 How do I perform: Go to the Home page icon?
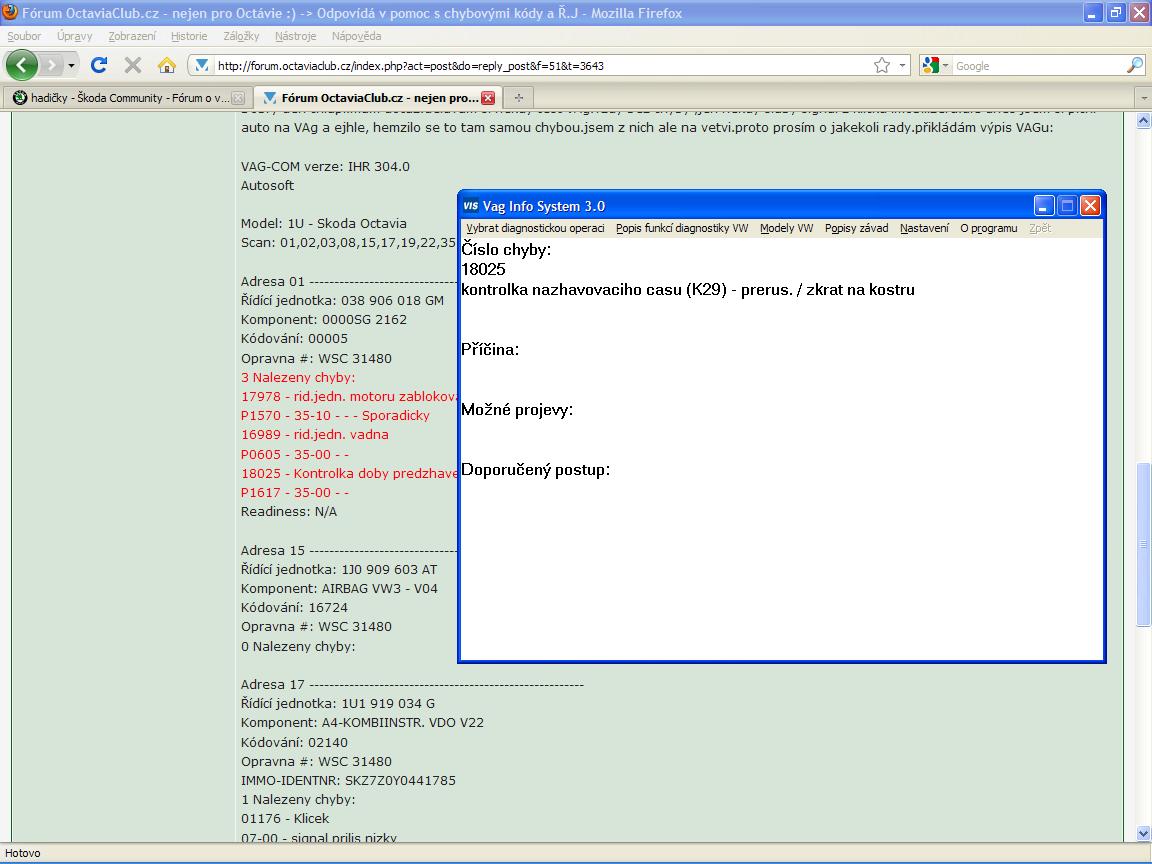click(x=167, y=65)
